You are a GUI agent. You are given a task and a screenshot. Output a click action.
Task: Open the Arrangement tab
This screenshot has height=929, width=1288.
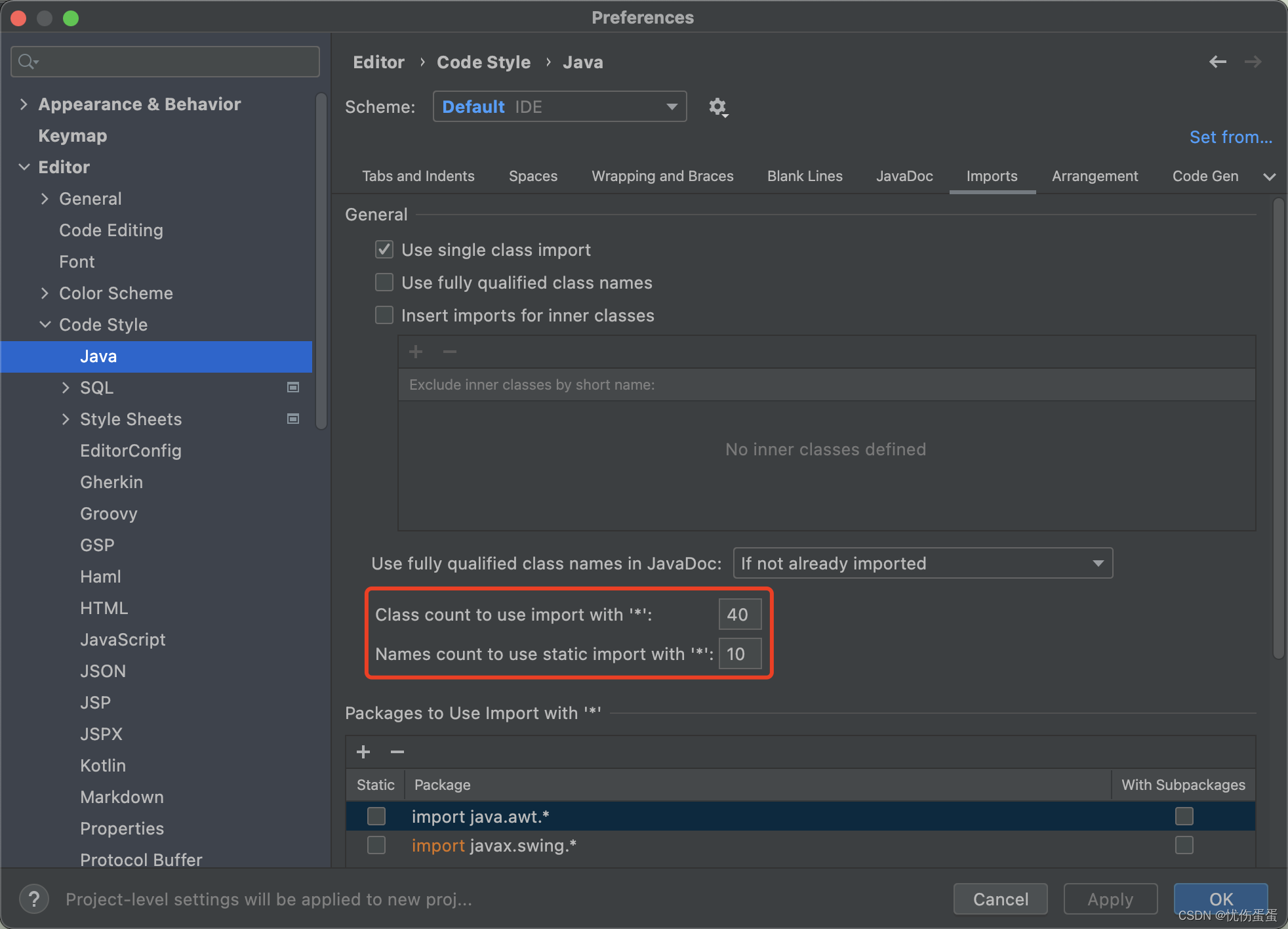1095,176
